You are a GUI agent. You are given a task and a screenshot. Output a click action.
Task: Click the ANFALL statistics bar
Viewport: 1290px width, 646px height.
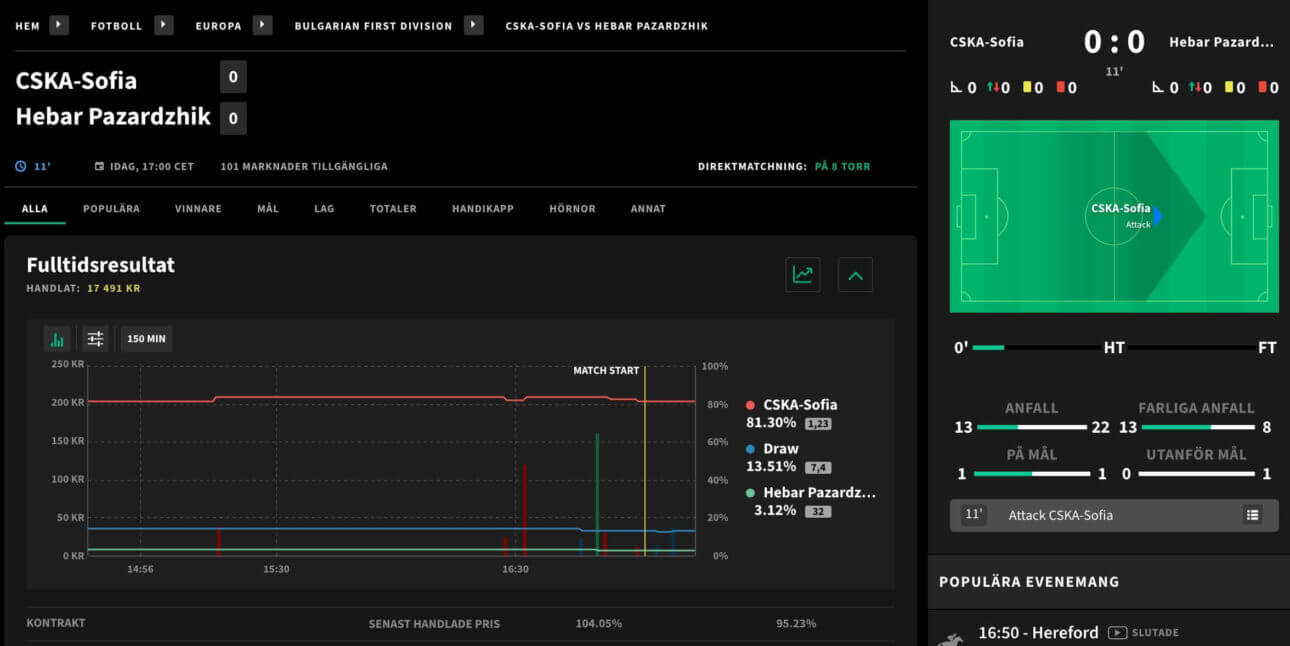coord(1032,427)
